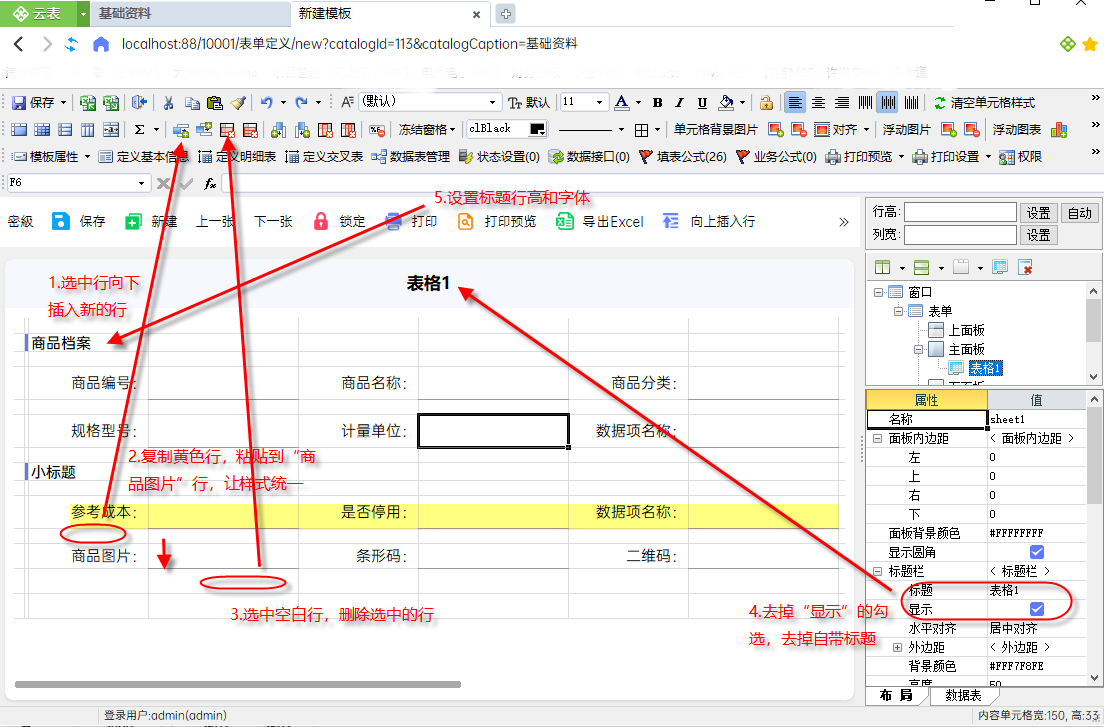Viewport: 1104px width, 727px height.
Task: Toggle align left button
Action: [795, 103]
